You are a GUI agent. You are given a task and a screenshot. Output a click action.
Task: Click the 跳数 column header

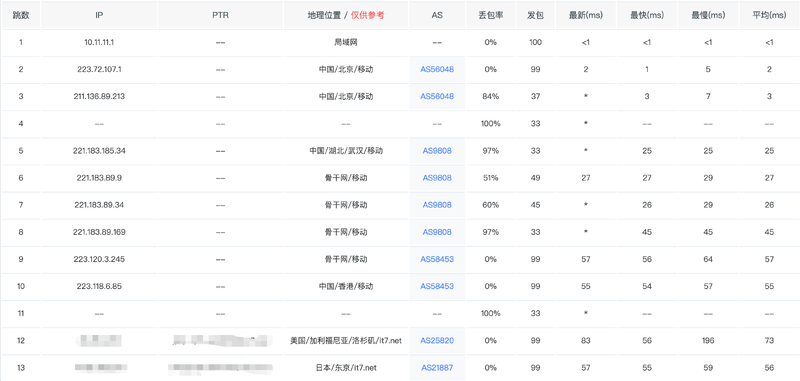pos(21,15)
